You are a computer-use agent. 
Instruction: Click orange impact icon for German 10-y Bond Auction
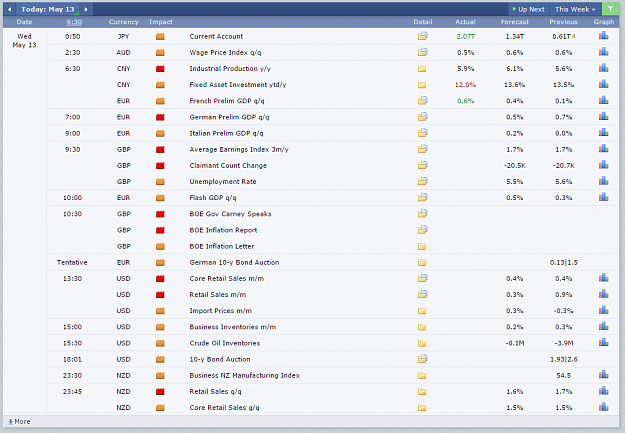point(160,262)
